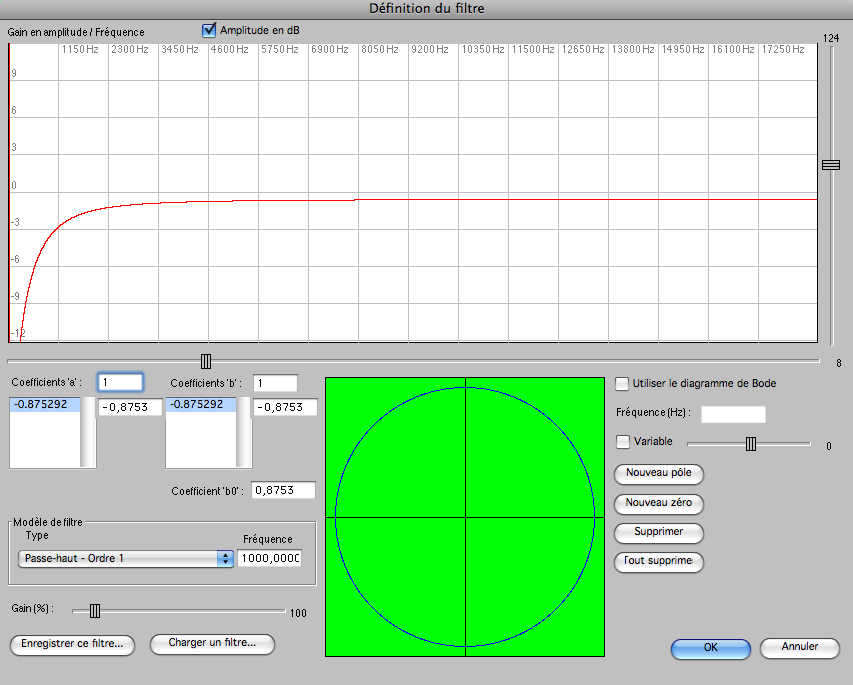Select -0.875292 in Coefficients 'a' list
This screenshot has width=853, height=685.
(45, 404)
